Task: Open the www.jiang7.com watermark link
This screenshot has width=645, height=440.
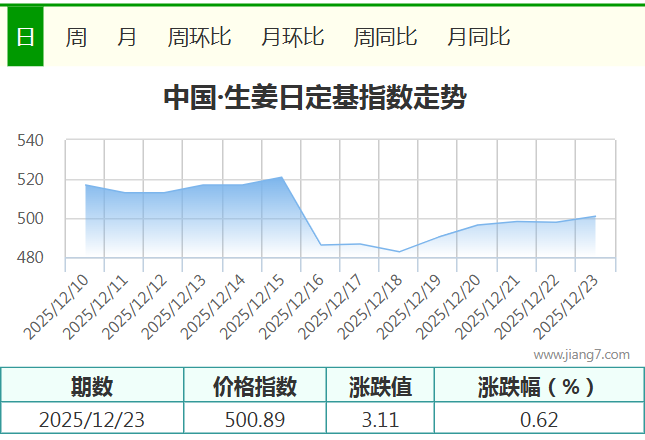Action: click(x=581, y=354)
